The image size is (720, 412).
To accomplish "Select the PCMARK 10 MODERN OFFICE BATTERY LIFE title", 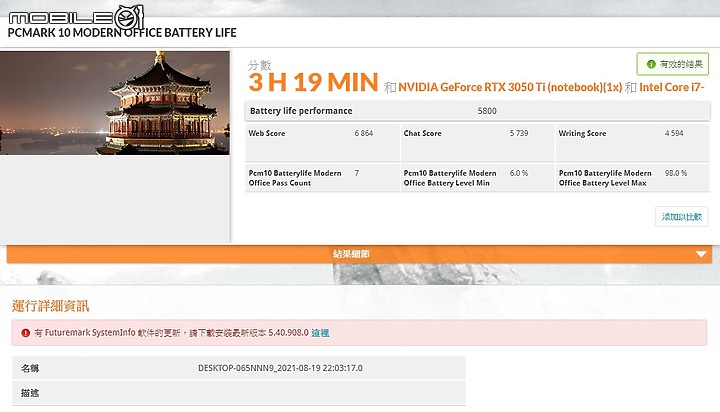I will pos(122,33).
